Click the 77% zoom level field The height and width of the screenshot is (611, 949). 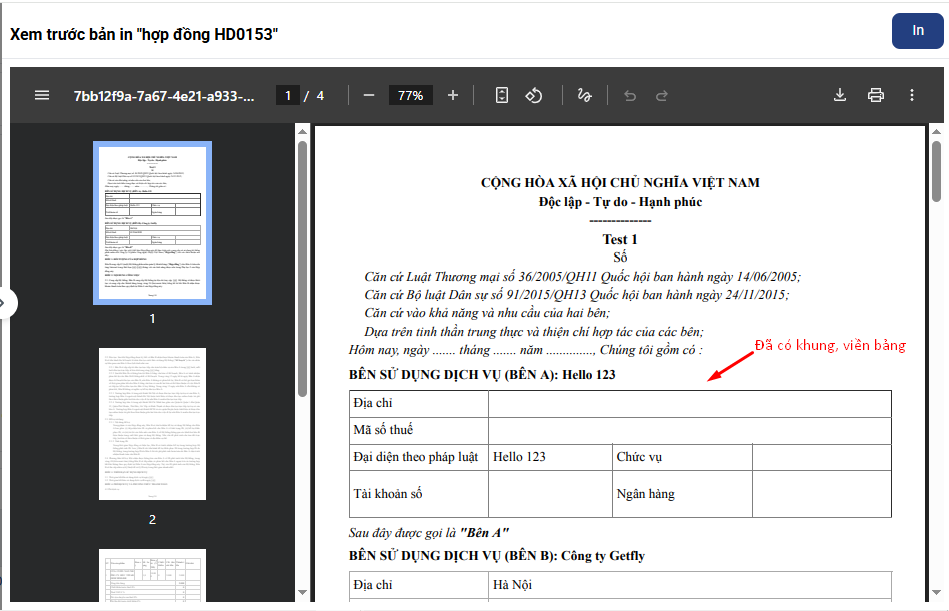click(x=410, y=96)
